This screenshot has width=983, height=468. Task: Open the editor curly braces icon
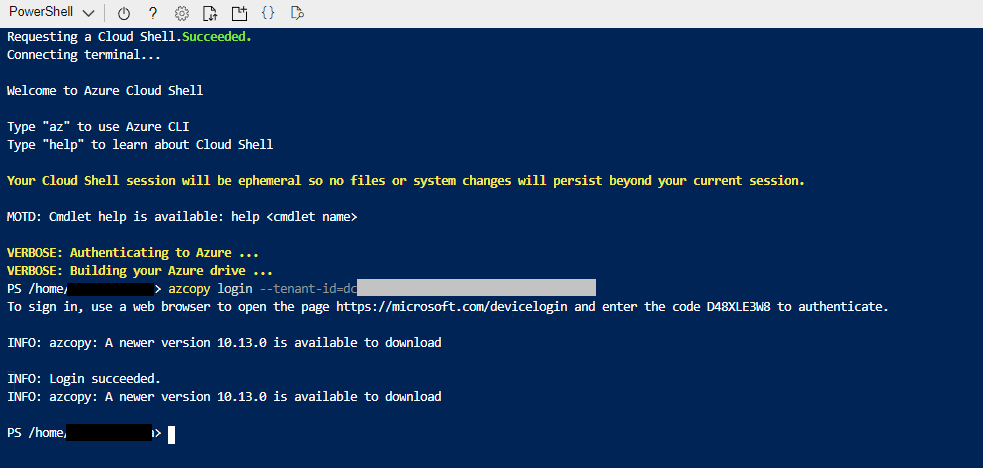click(268, 13)
